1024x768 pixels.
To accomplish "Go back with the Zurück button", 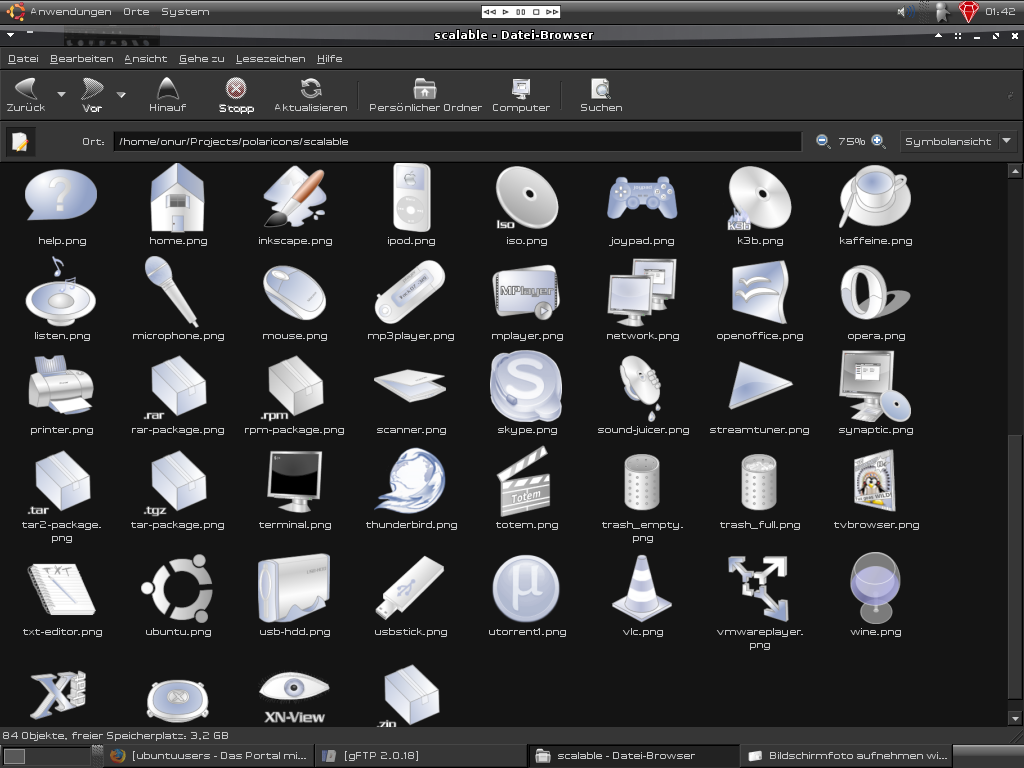I will tap(26, 95).
